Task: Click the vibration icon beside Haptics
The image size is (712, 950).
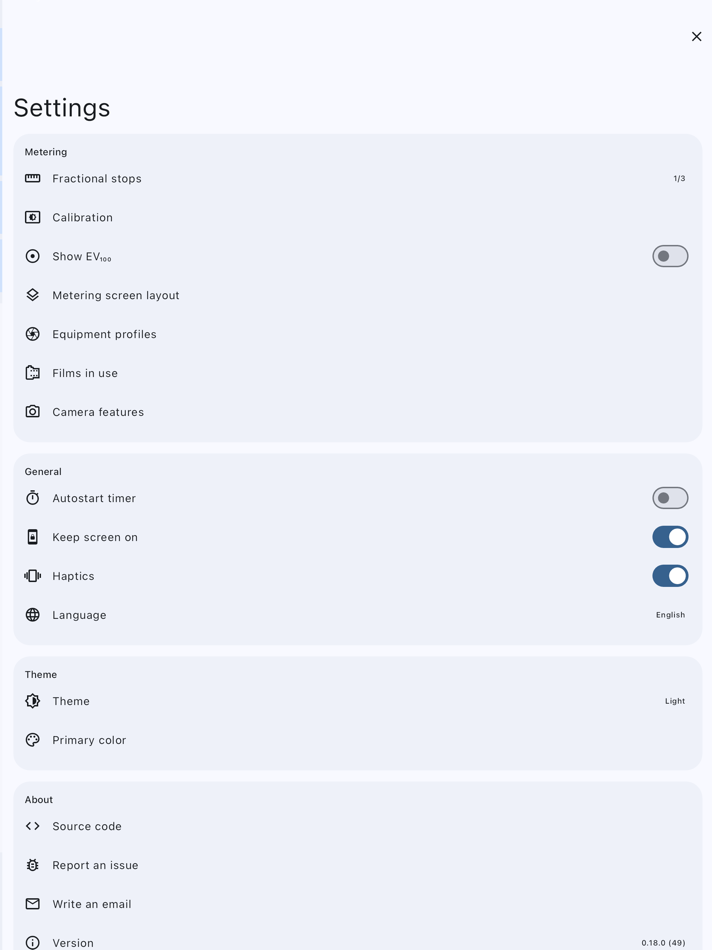Action: coord(33,576)
